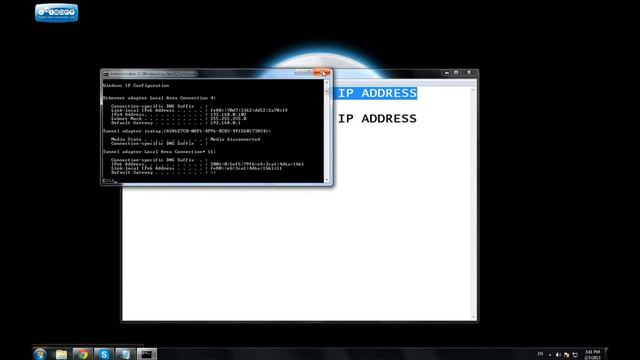
Task: Click the 'Windows IP Configuration' heading
Action: 136,86
